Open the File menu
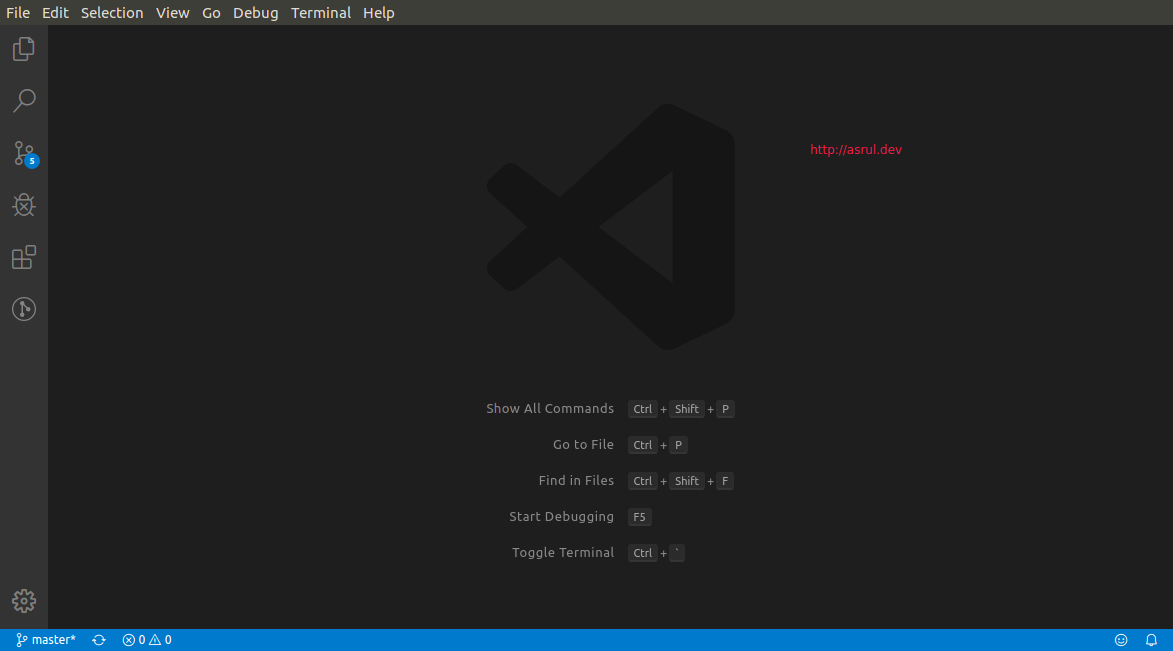 point(18,13)
